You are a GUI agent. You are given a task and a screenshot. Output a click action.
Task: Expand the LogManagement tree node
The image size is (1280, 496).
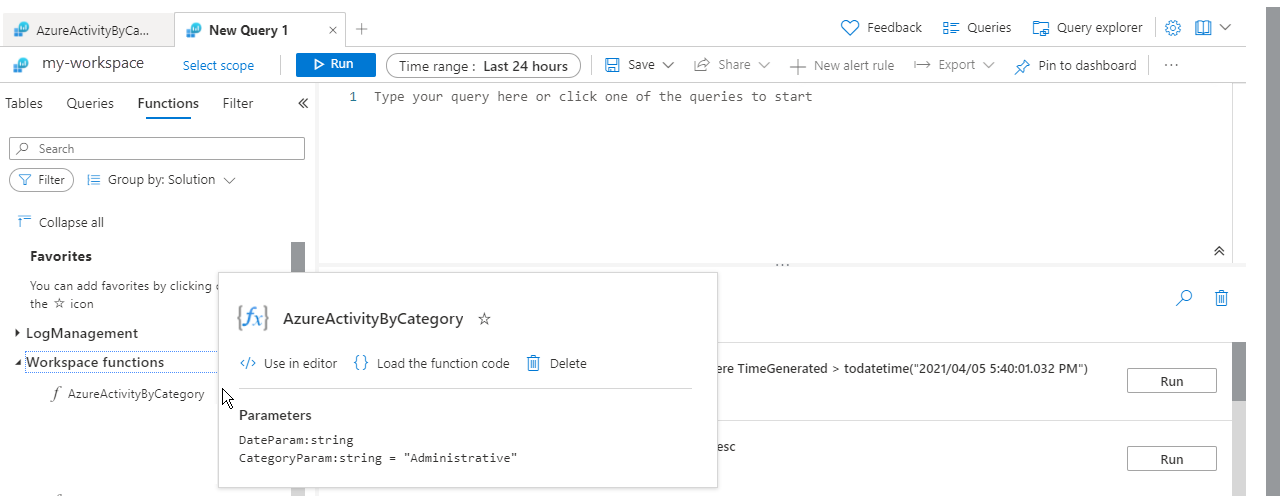18,333
